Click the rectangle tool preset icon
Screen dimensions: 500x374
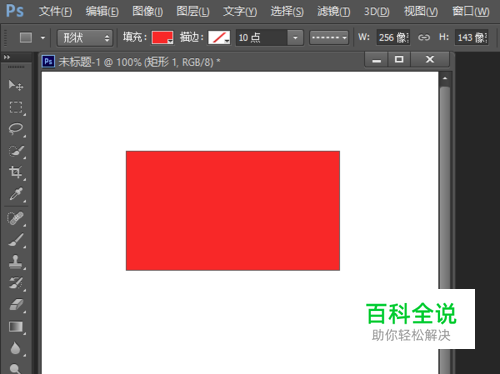click(x=26, y=37)
